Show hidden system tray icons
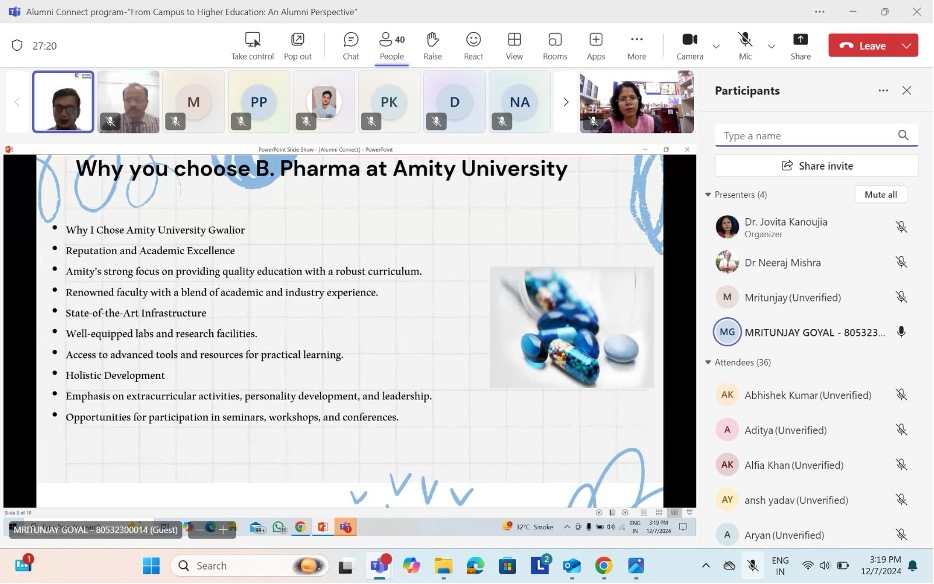This screenshot has width=934, height=584. (x=706, y=566)
